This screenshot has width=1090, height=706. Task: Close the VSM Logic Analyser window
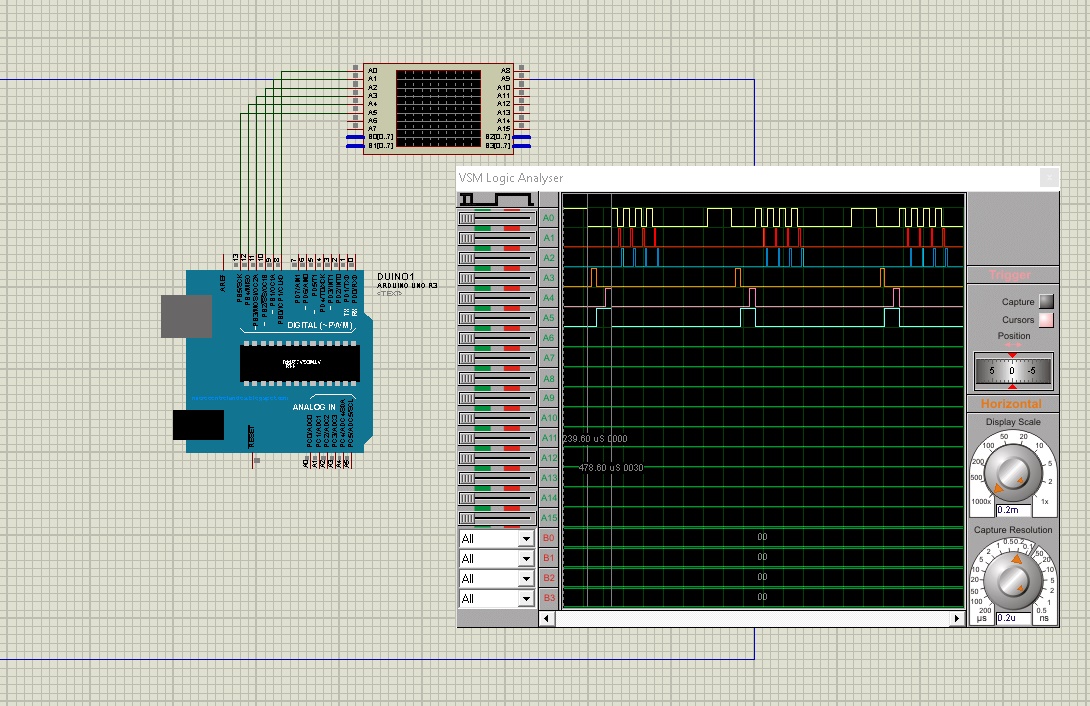point(1047,178)
